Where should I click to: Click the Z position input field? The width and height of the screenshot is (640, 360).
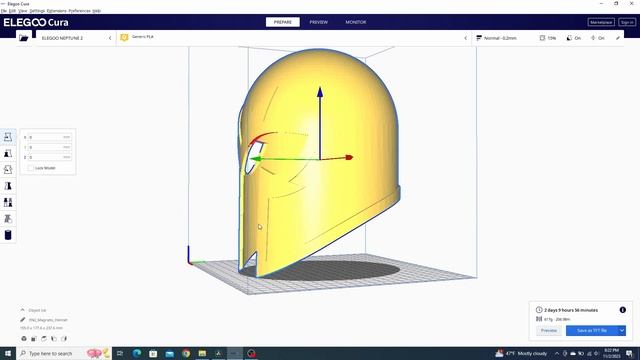pos(49,157)
